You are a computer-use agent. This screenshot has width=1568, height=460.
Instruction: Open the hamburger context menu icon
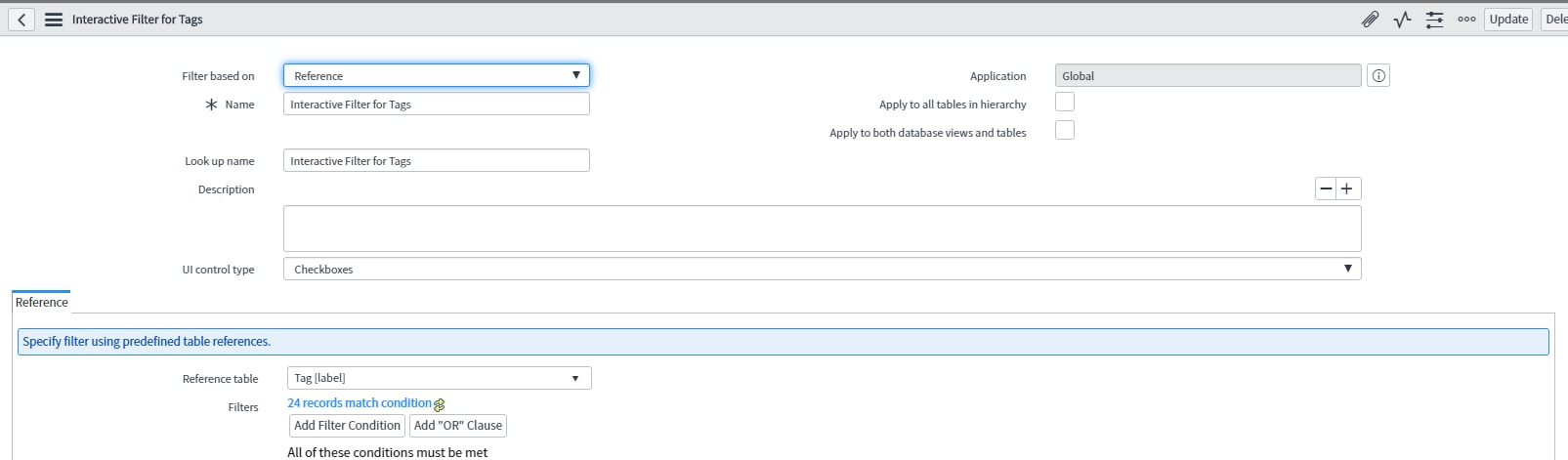(54, 20)
